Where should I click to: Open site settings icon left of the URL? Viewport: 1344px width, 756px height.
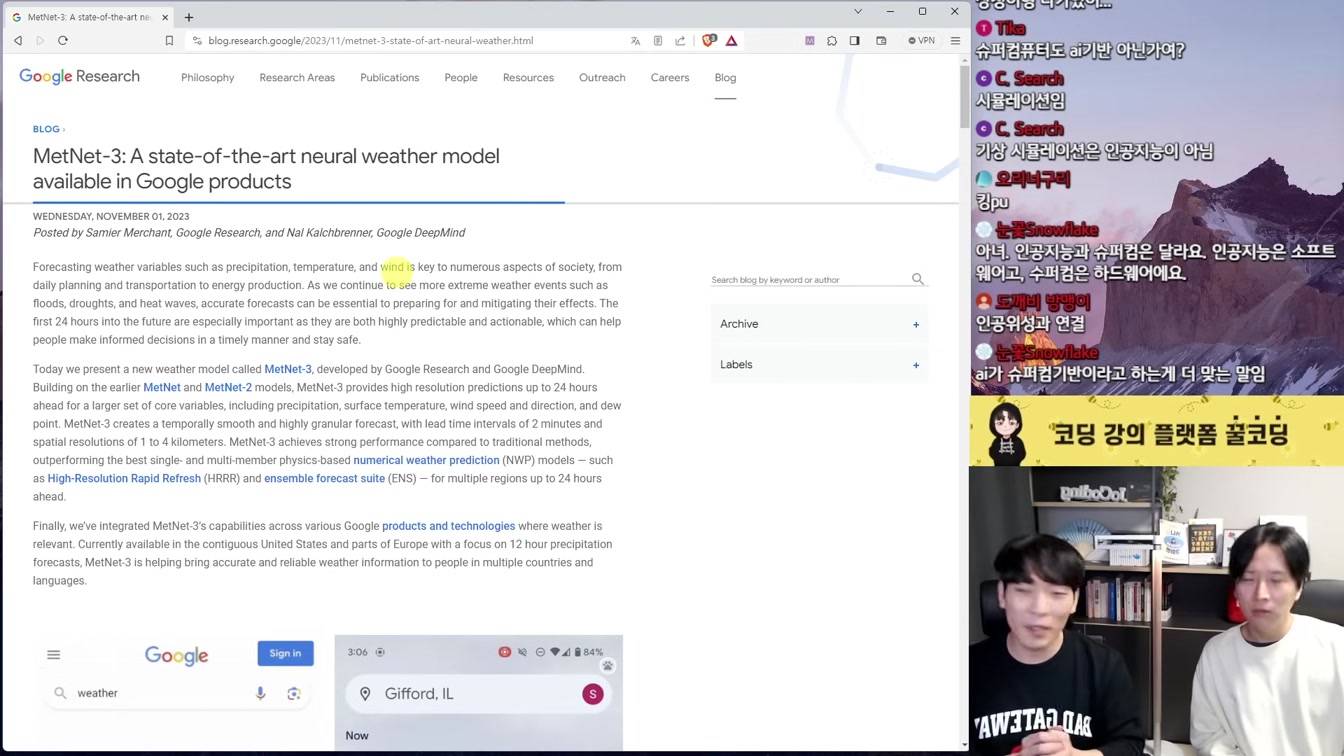197,41
